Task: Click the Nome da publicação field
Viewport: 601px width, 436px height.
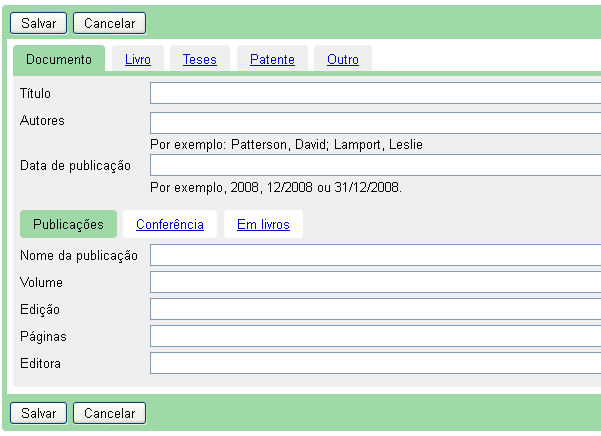Action: pyautogui.click(x=375, y=255)
